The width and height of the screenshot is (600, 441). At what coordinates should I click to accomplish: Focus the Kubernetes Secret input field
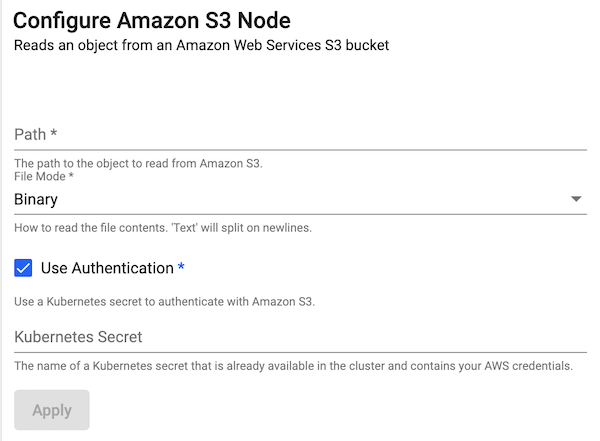pos(300,337)
